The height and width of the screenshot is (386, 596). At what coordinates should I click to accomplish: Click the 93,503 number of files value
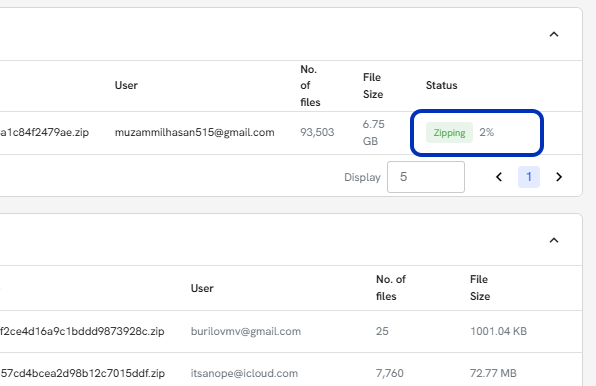tap(317, 132)
